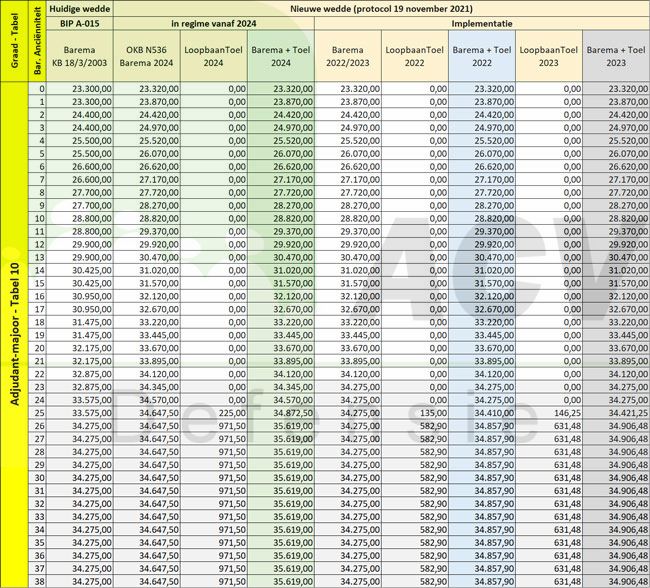Viewport: 650px width, 588px height.
Task: Click Barema 2022/2023 value 34.275,00 in row 23
Action: click(x=348, y=387)
